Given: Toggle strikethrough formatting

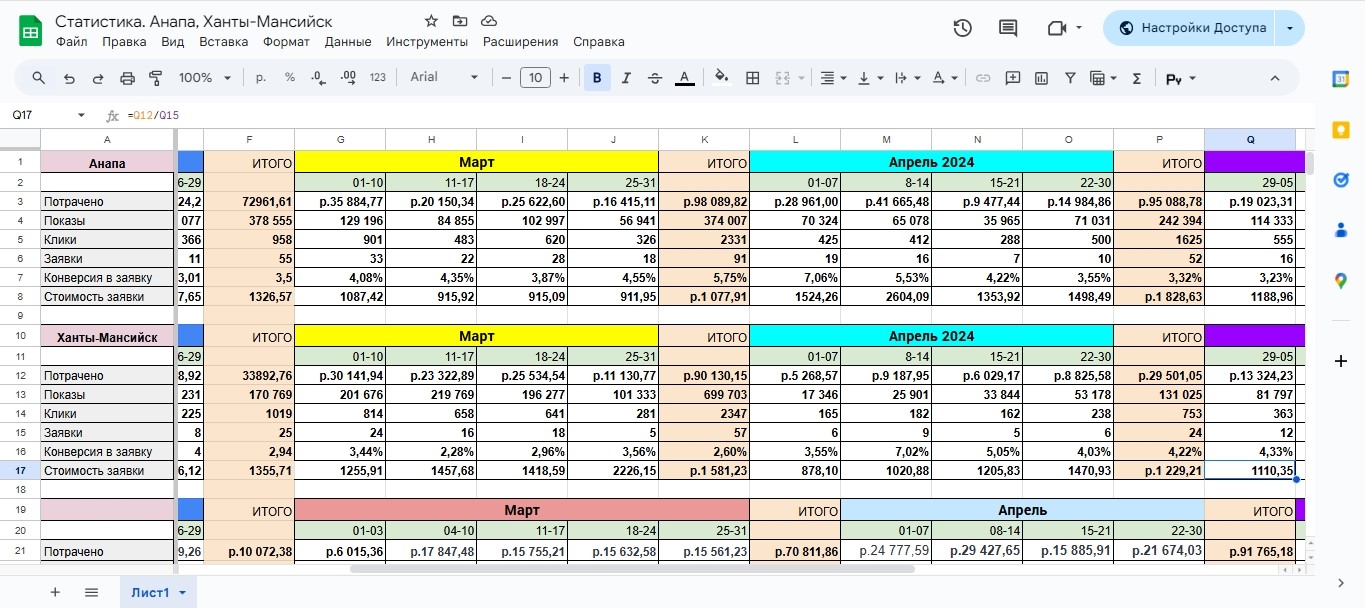Looking at the screenshot, I should click(655, 78).
